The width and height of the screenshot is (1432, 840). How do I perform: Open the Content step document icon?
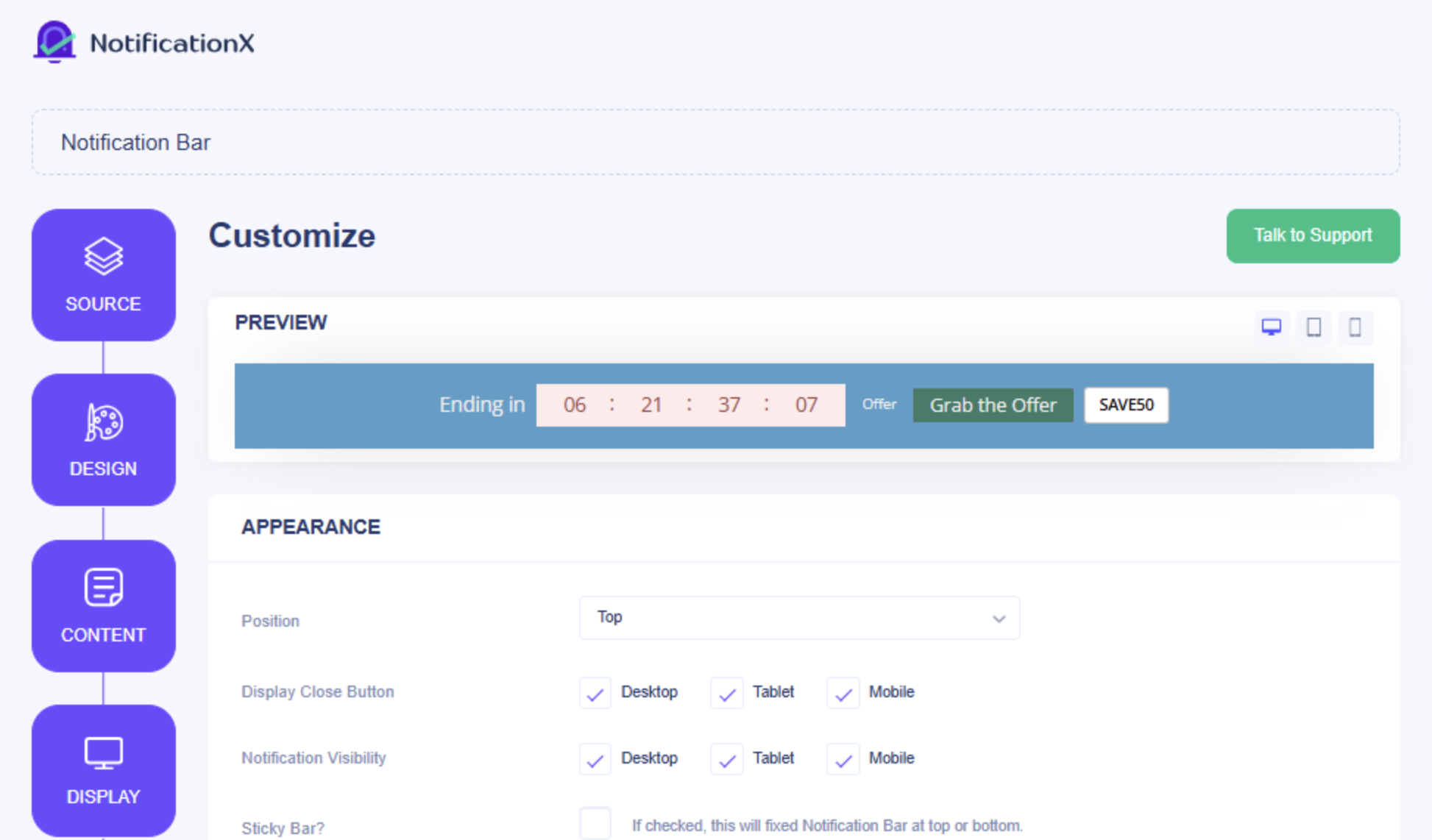[x=104, y=587]
